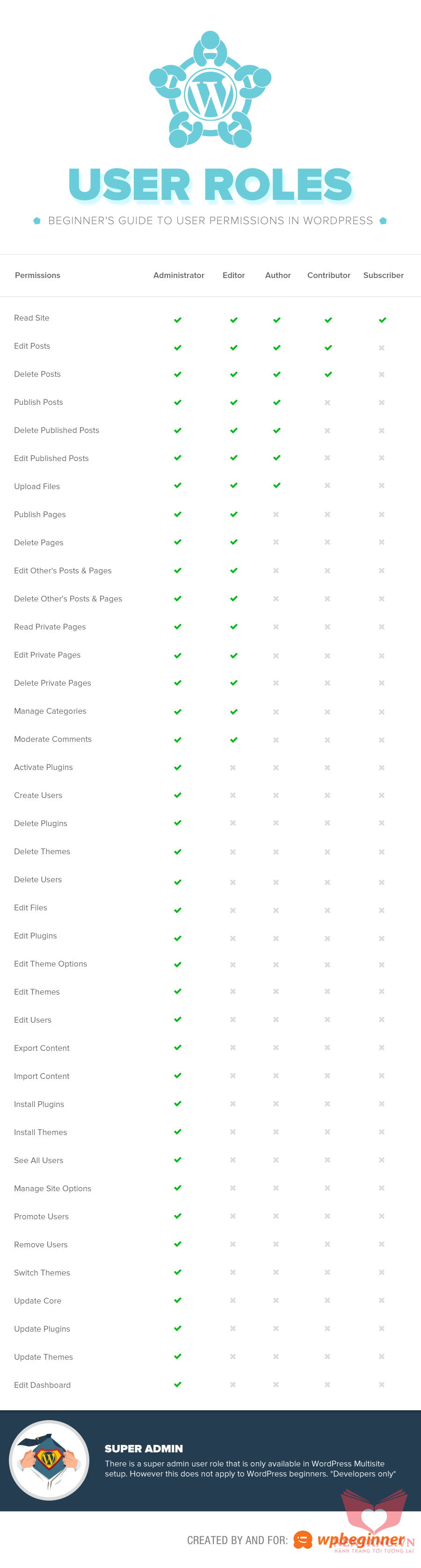
Task: Click Editor's check for Moderate Comments
Action: coord(233,740)
